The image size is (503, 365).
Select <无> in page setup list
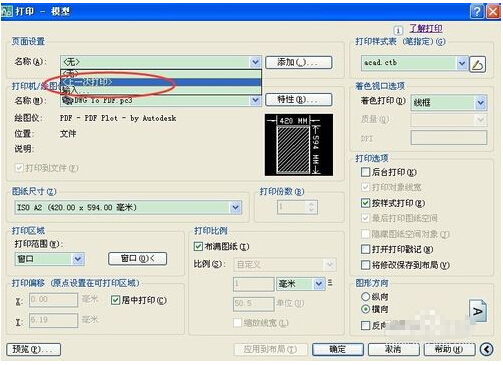tap(161, 74)
